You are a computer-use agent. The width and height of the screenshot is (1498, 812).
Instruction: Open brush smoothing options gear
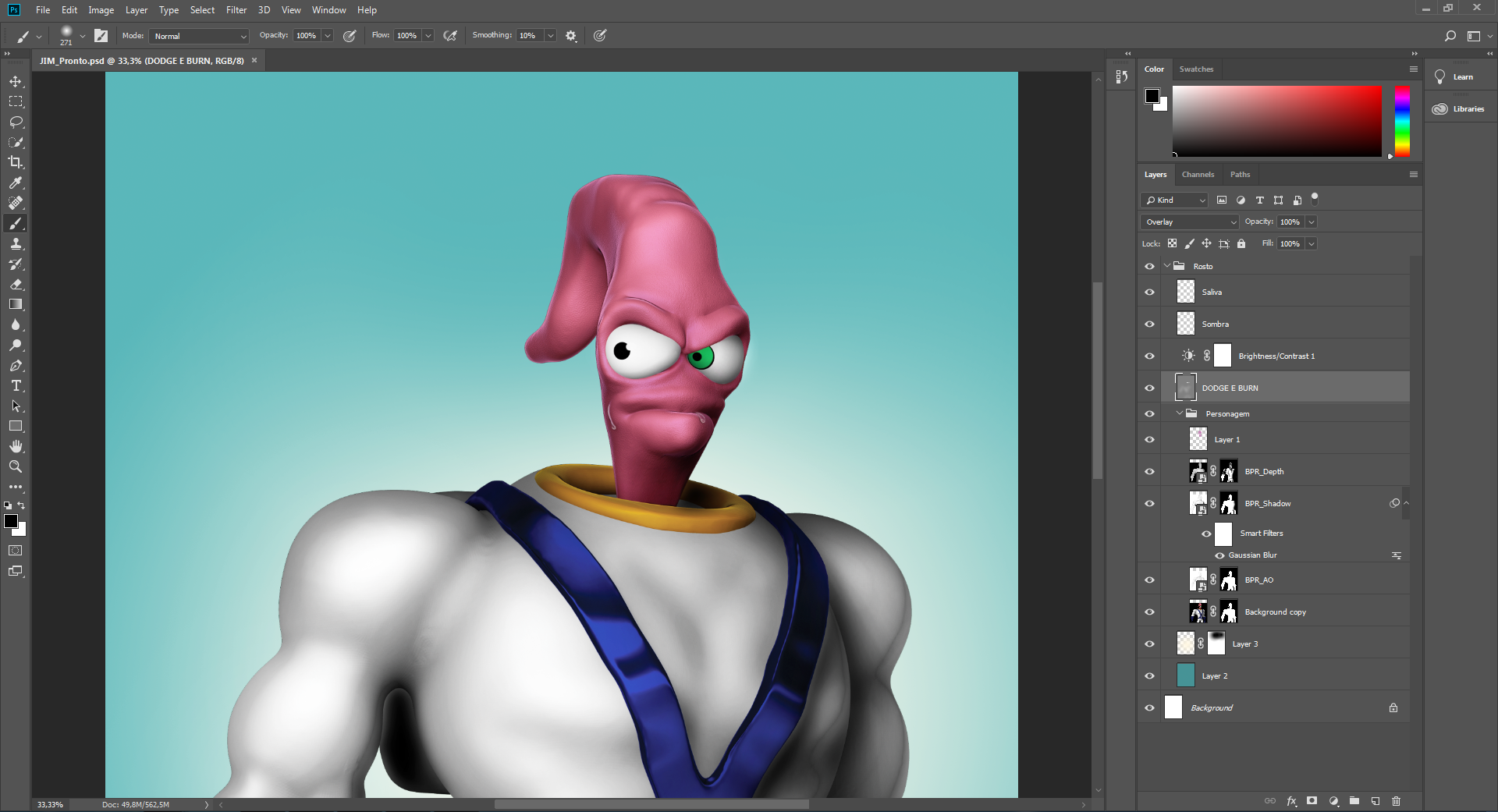(571, 36)
